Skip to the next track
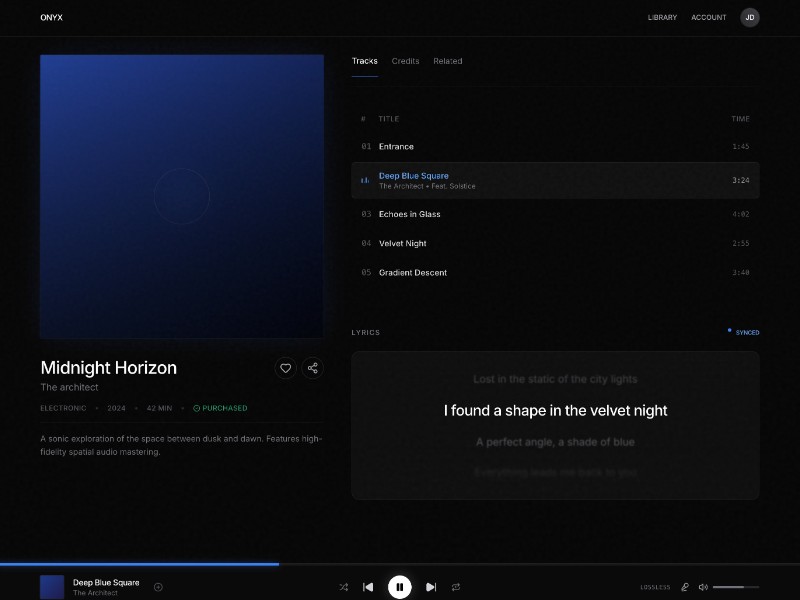This screenshot has width=800, height=600. tap(431, 587)
